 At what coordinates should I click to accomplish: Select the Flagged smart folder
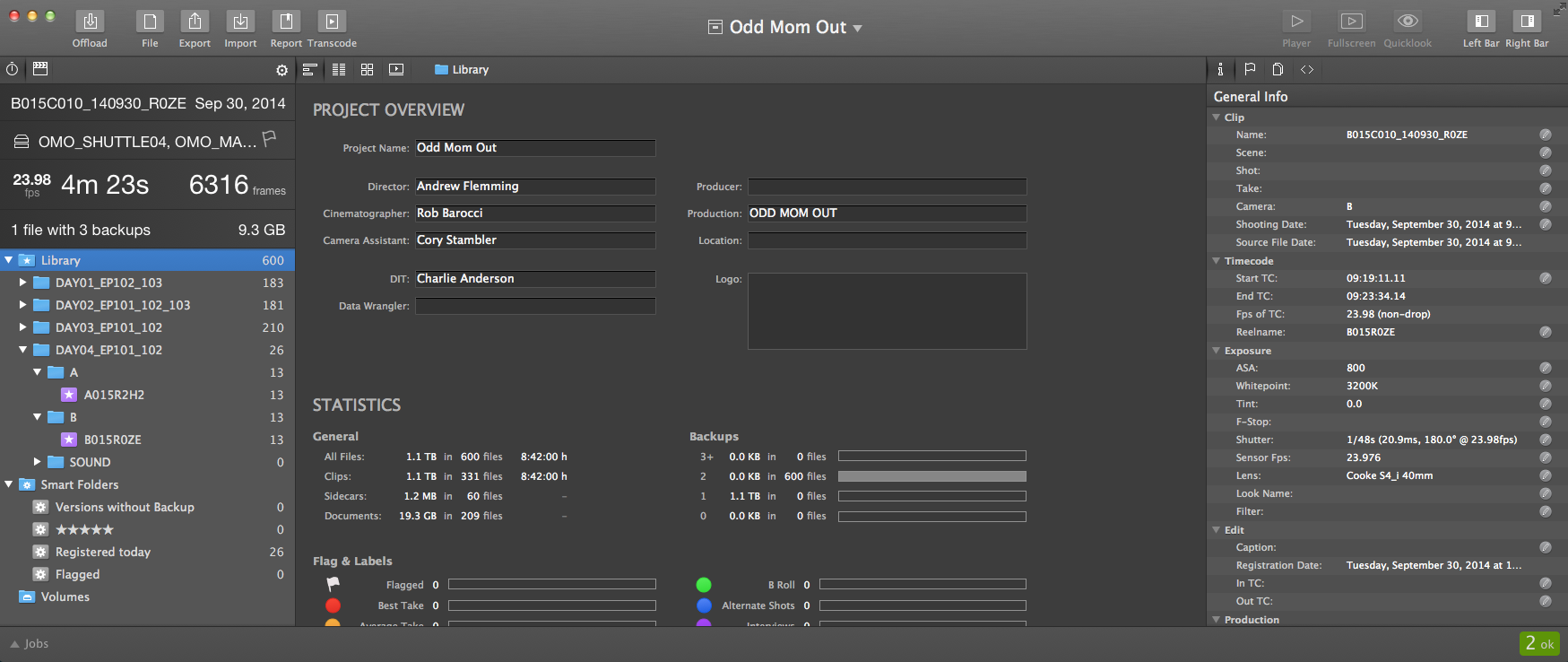(x=147, y=574)
